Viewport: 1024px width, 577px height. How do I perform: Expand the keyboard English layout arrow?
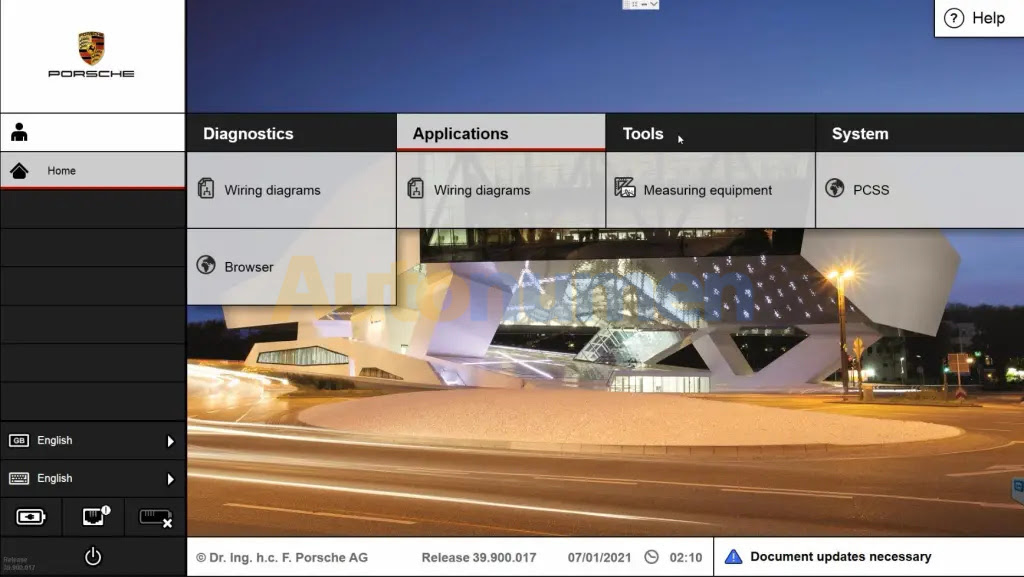click(x=170, y=479)
